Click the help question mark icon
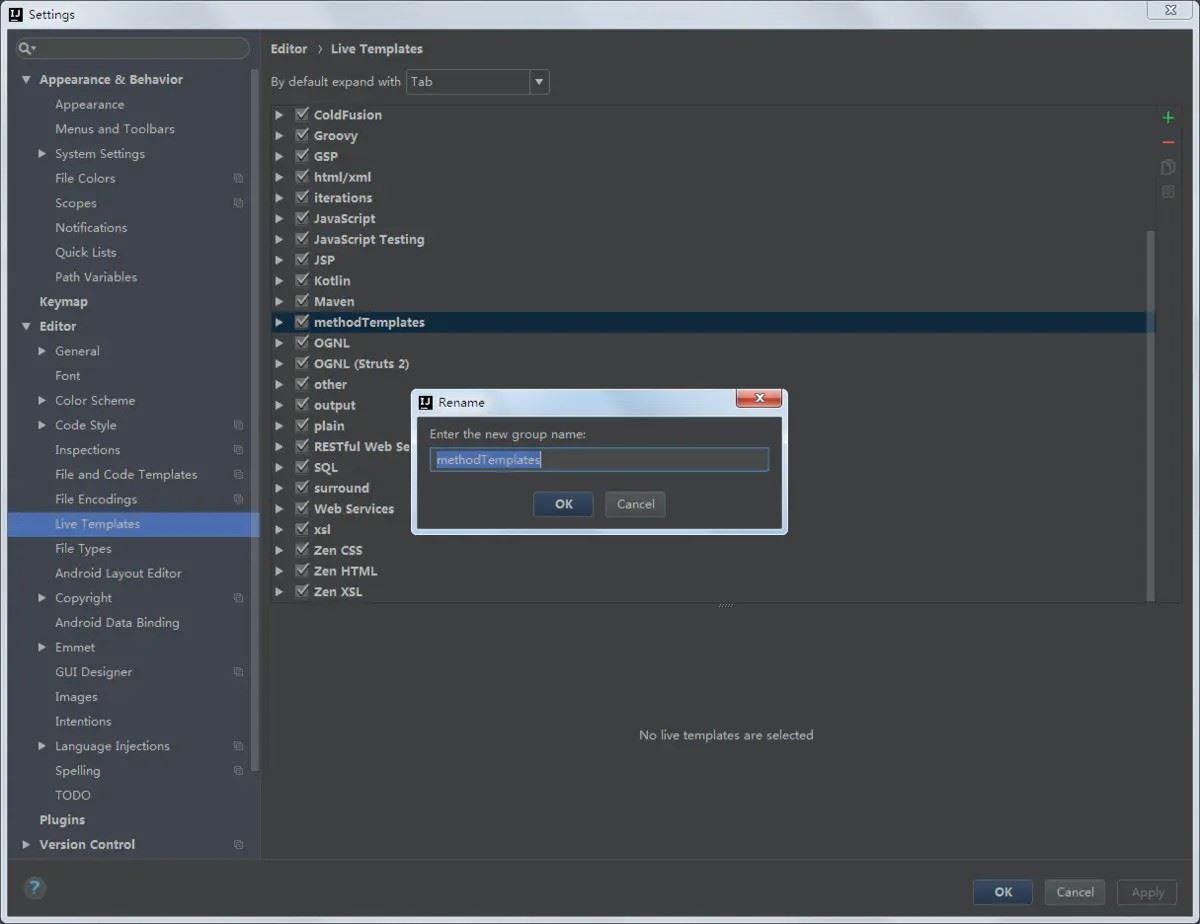Screen dimensions: 1200x924 (x=35, y=887)
